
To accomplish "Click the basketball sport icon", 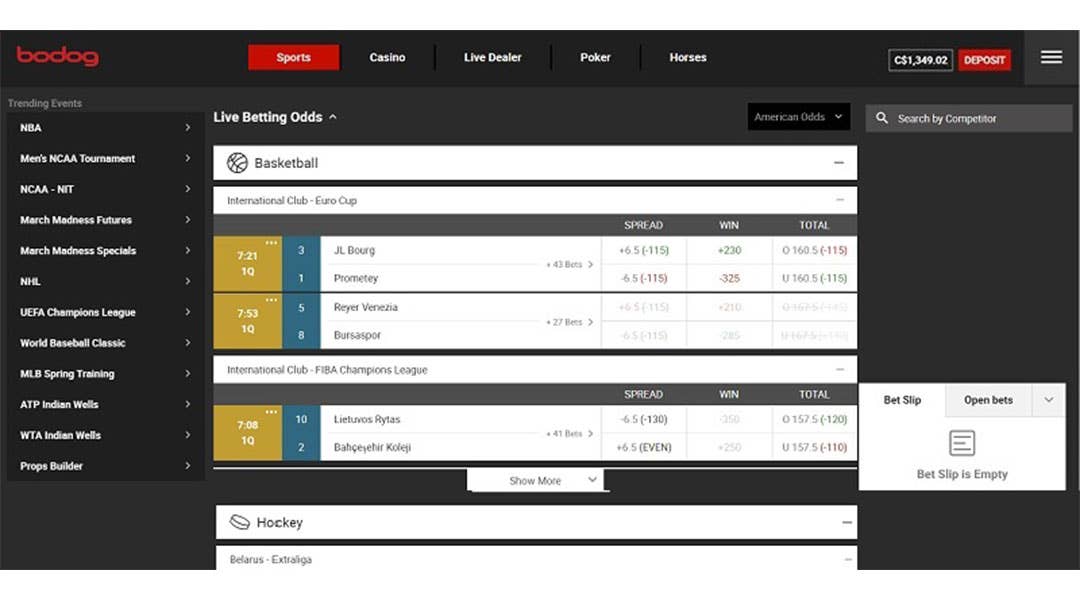I will click(x=238, y=162).
